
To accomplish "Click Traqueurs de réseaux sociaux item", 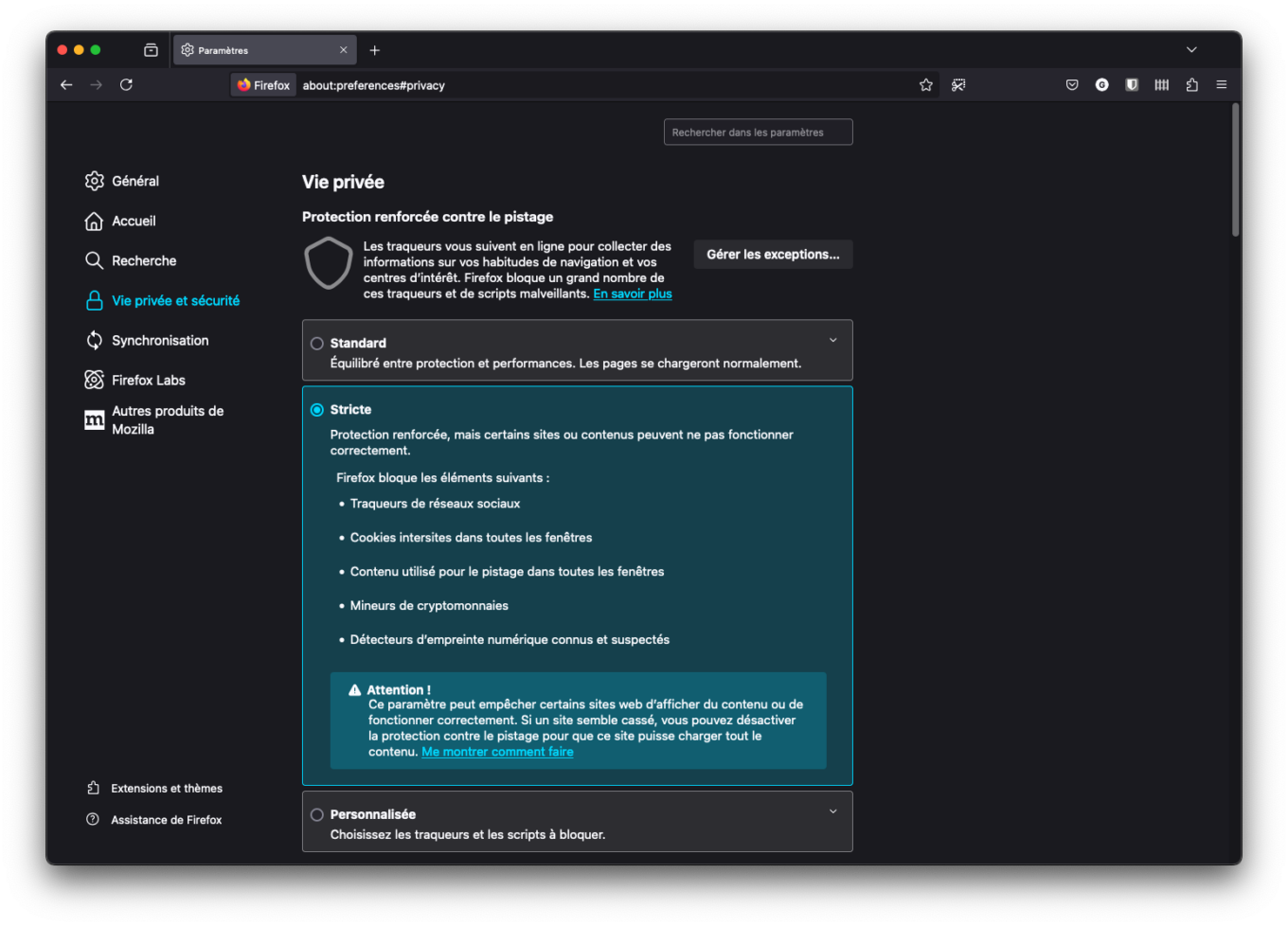I will (x=435, y=504).
